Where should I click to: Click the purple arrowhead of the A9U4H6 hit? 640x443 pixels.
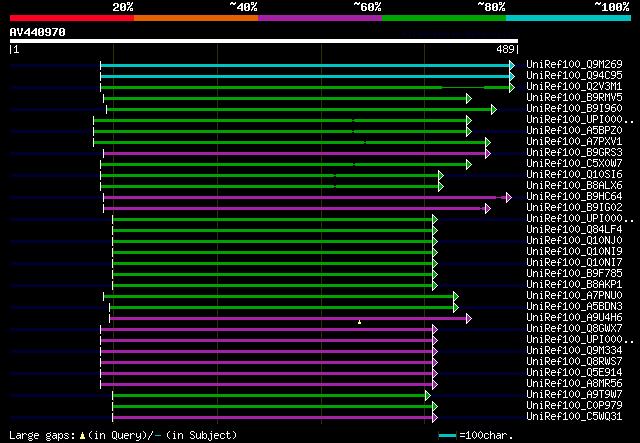(x=469, y=318)
